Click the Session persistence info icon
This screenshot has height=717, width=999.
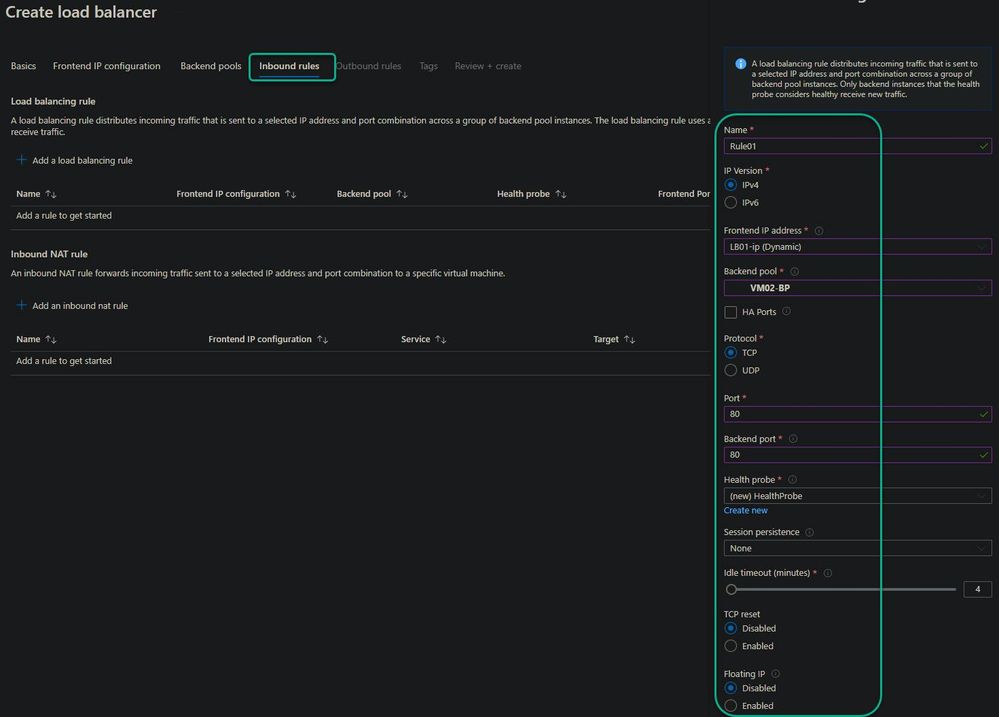[809, 533]
